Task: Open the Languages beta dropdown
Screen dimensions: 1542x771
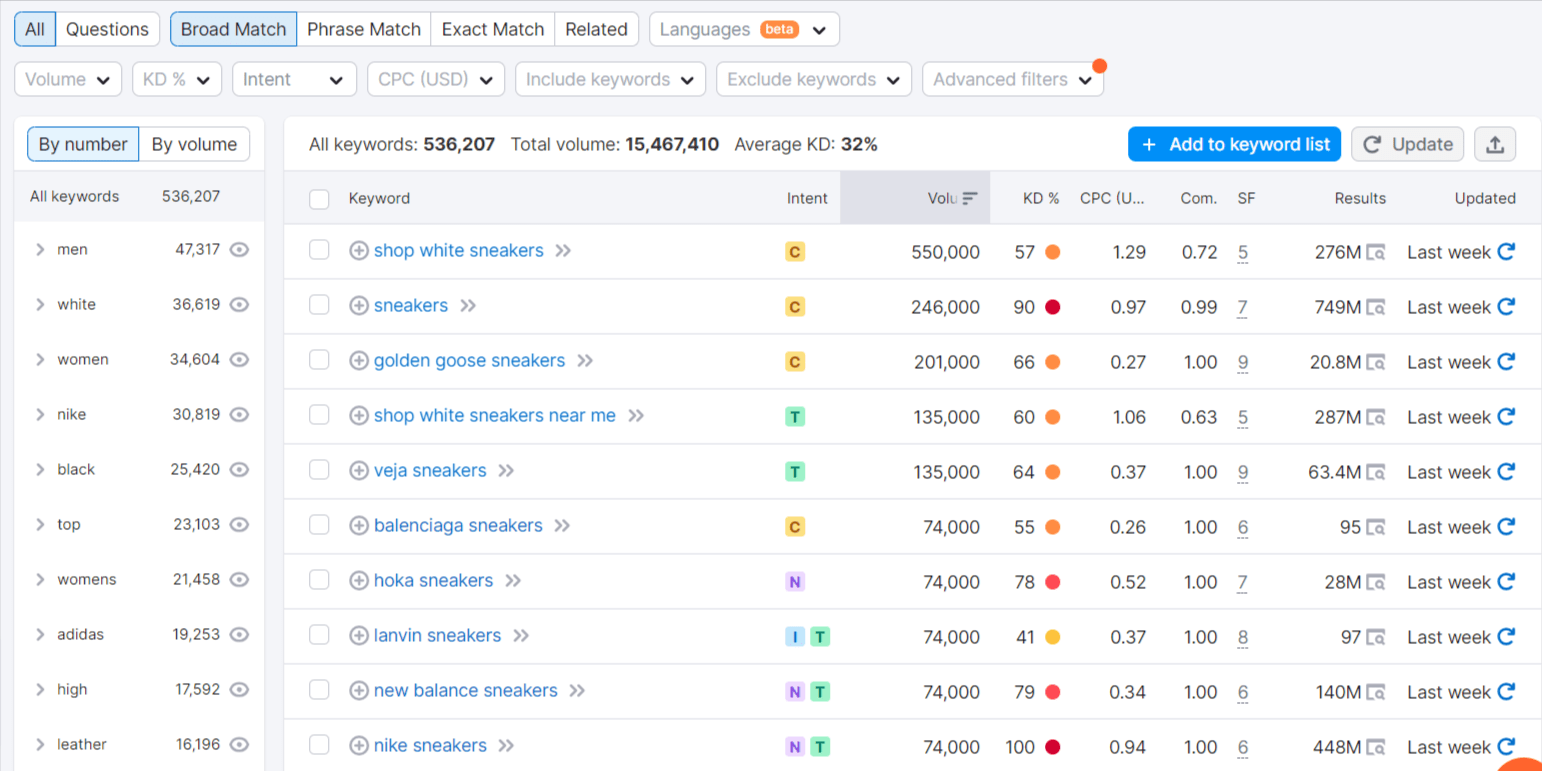Action: (744, 29)
